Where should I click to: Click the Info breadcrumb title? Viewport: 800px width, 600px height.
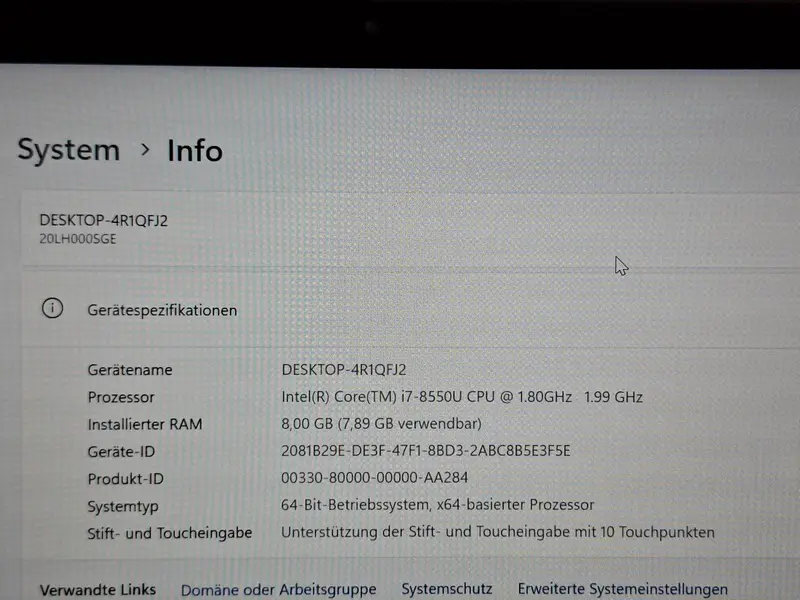pos(195,151)
